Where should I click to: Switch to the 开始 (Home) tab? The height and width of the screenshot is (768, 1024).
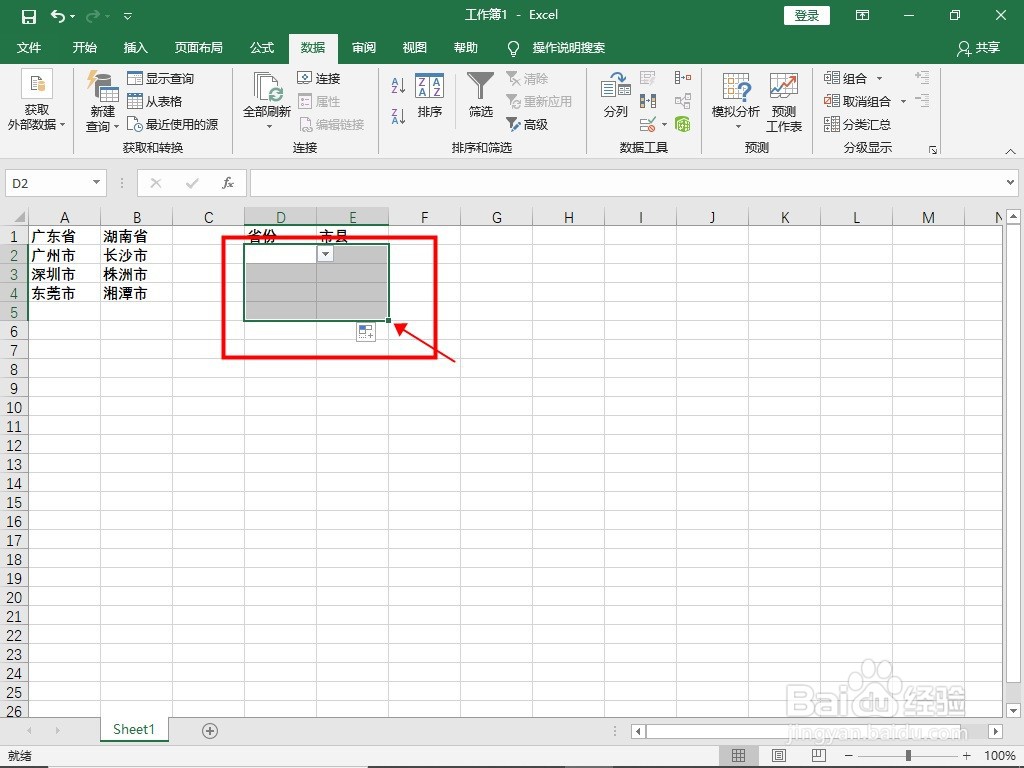pos(85,48)
